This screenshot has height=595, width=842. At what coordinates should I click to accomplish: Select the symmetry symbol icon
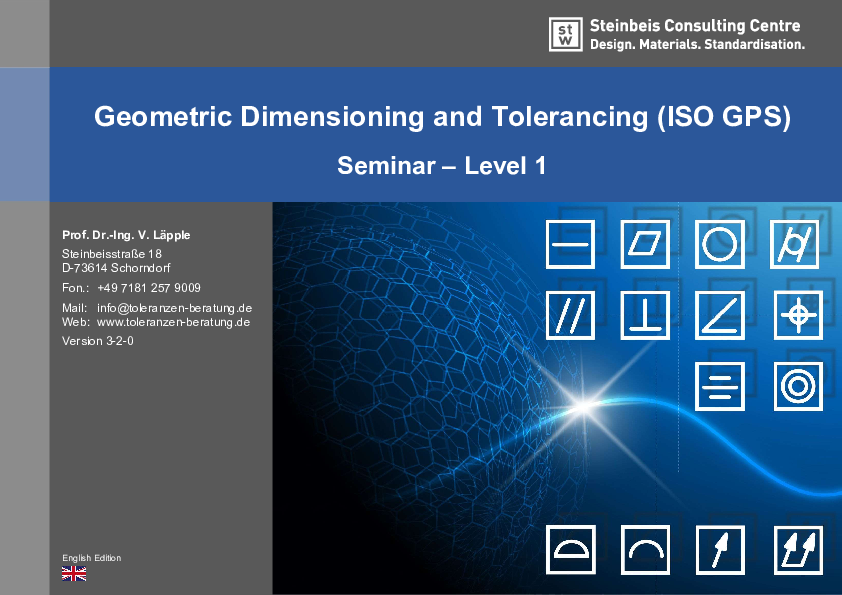tap(720, 387)
